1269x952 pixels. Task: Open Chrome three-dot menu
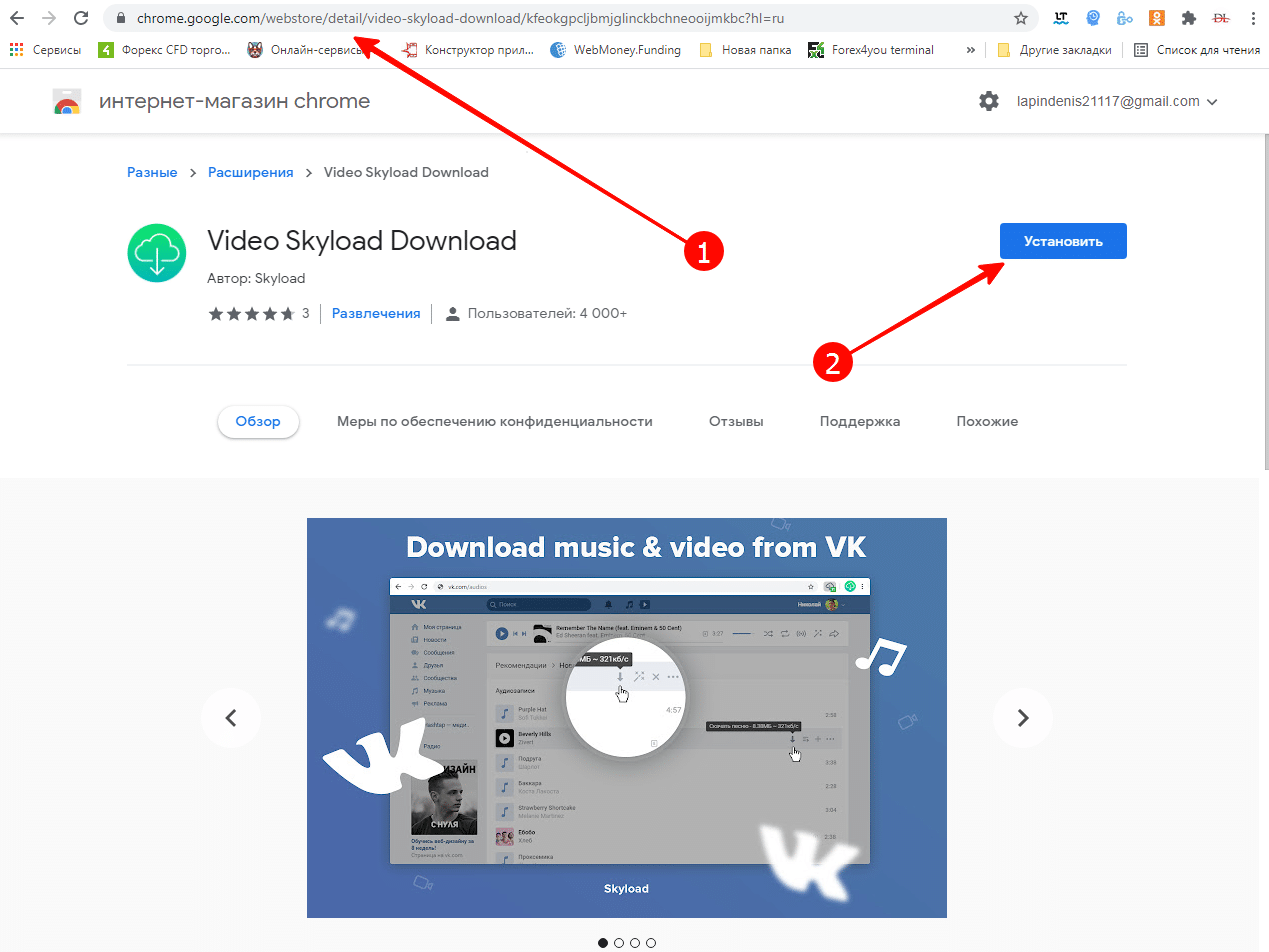(1253, 18)
